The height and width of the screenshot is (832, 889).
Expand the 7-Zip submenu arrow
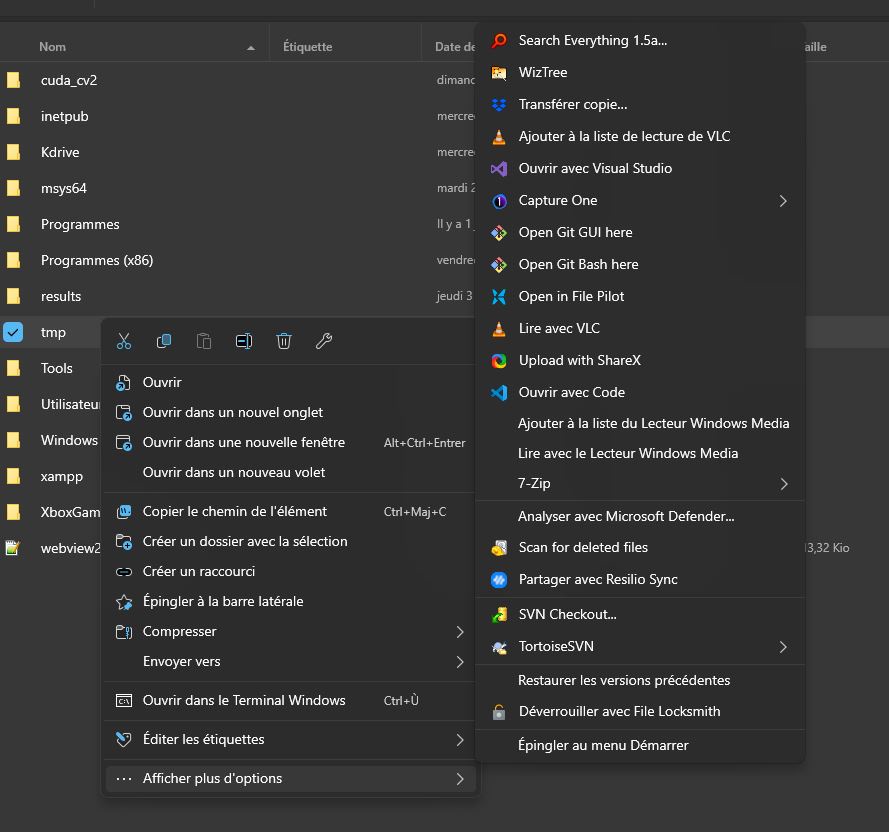click(784, 484)
